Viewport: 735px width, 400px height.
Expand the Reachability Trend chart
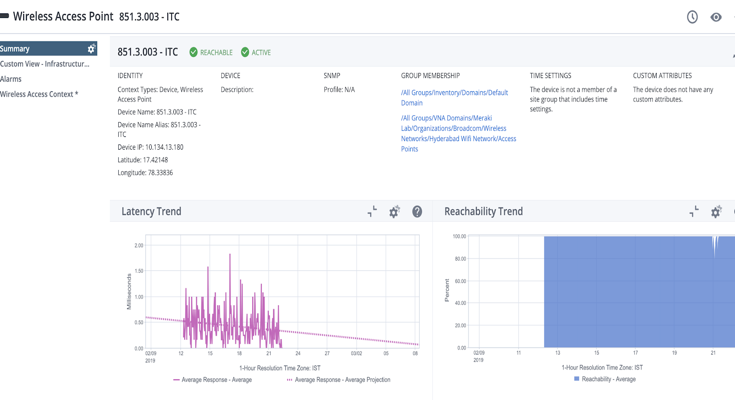694,212
